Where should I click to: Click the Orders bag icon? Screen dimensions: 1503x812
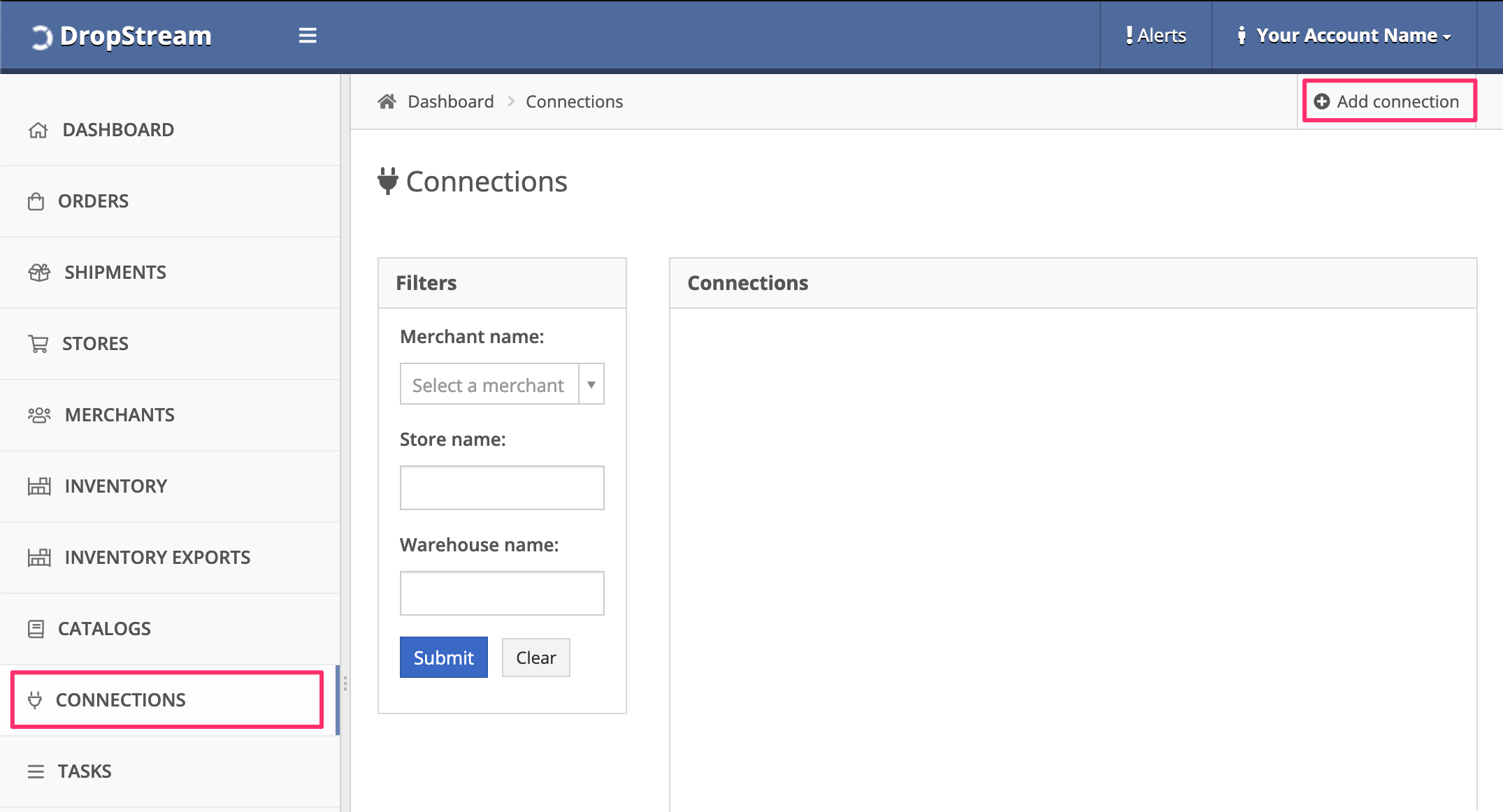(x=36, y=202)
